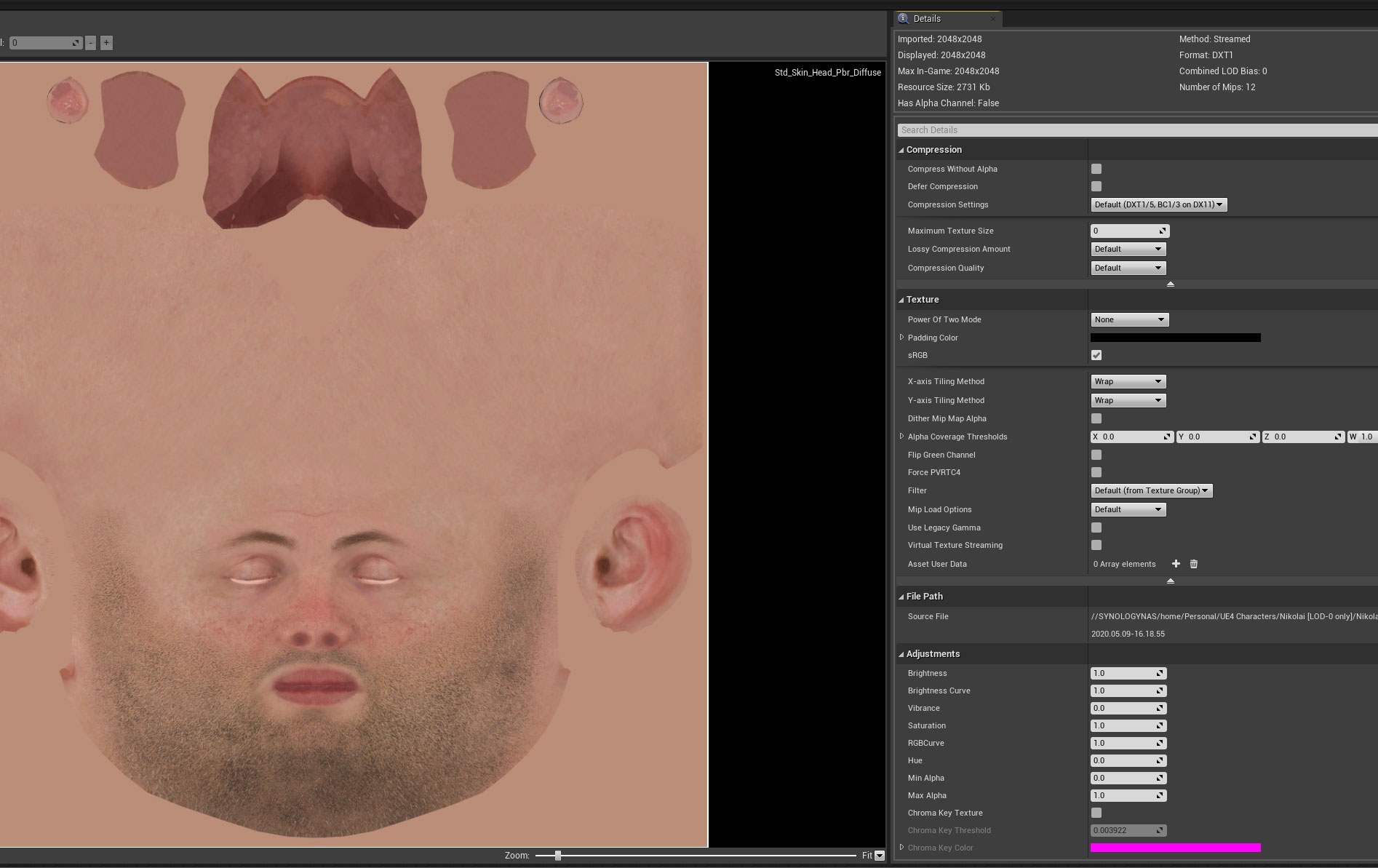Viewport: 1378px width, 868px height.
Task: Click the Std_Skin_Head_Pbr_Diffuse texture name label
Action: [827, 73]
